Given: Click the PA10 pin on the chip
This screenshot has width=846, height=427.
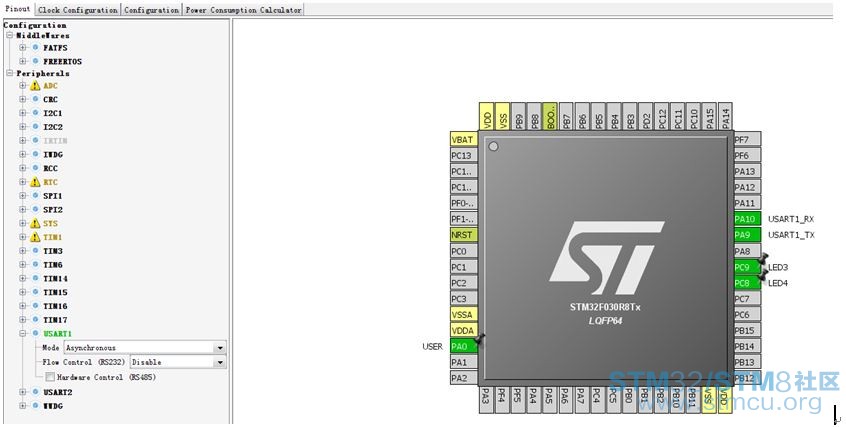Looking at the screenshot, I should point(747,219).
